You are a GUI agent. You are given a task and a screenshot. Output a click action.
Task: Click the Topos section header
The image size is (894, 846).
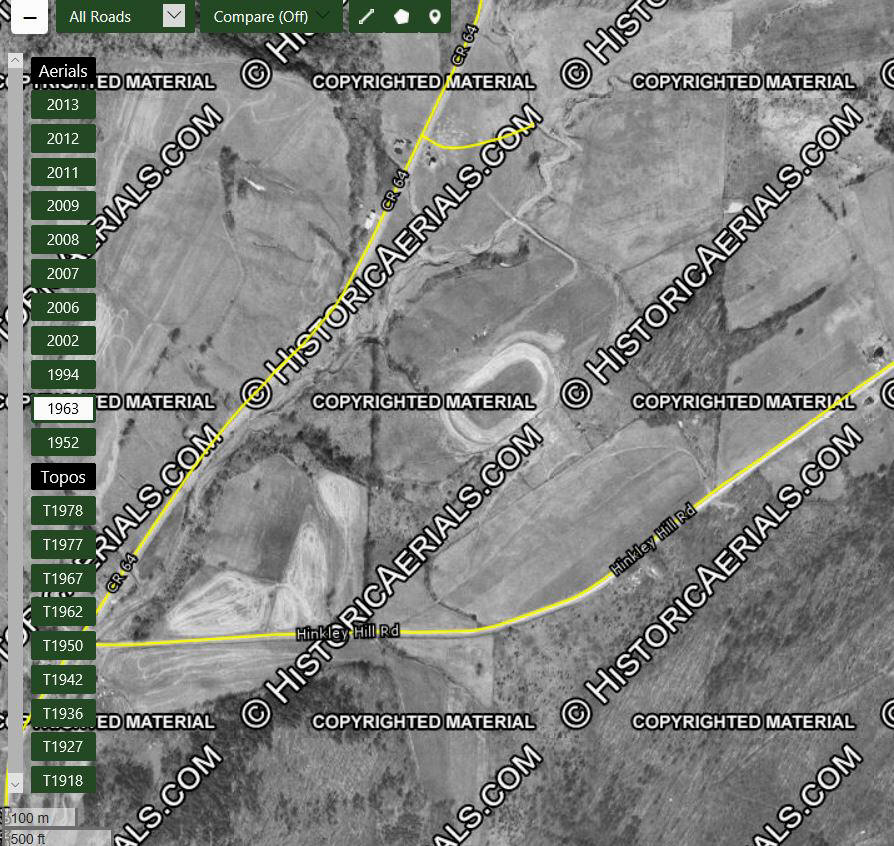(x=63, y=477)
